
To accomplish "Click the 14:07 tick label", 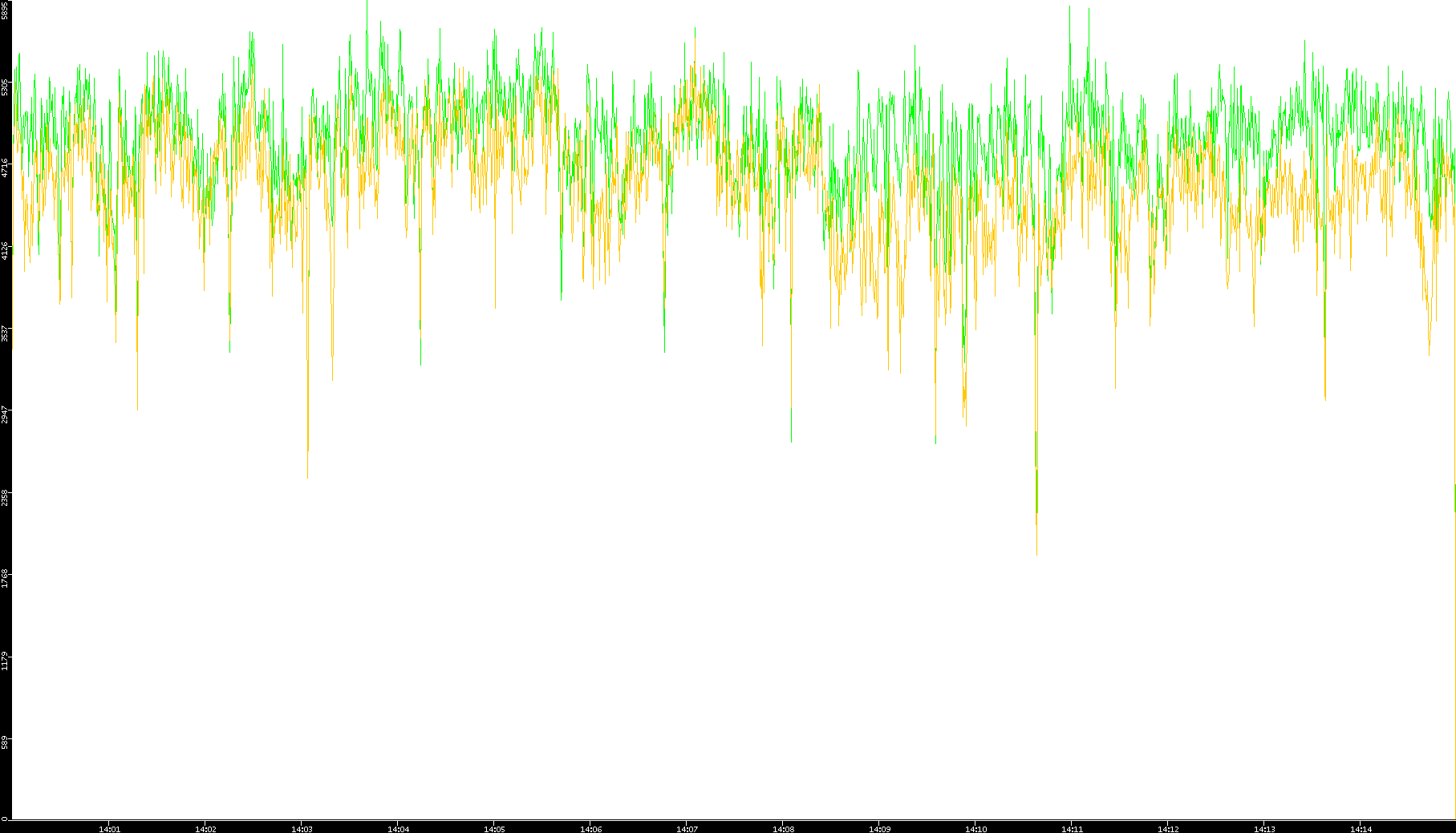I will coord(687,829).
